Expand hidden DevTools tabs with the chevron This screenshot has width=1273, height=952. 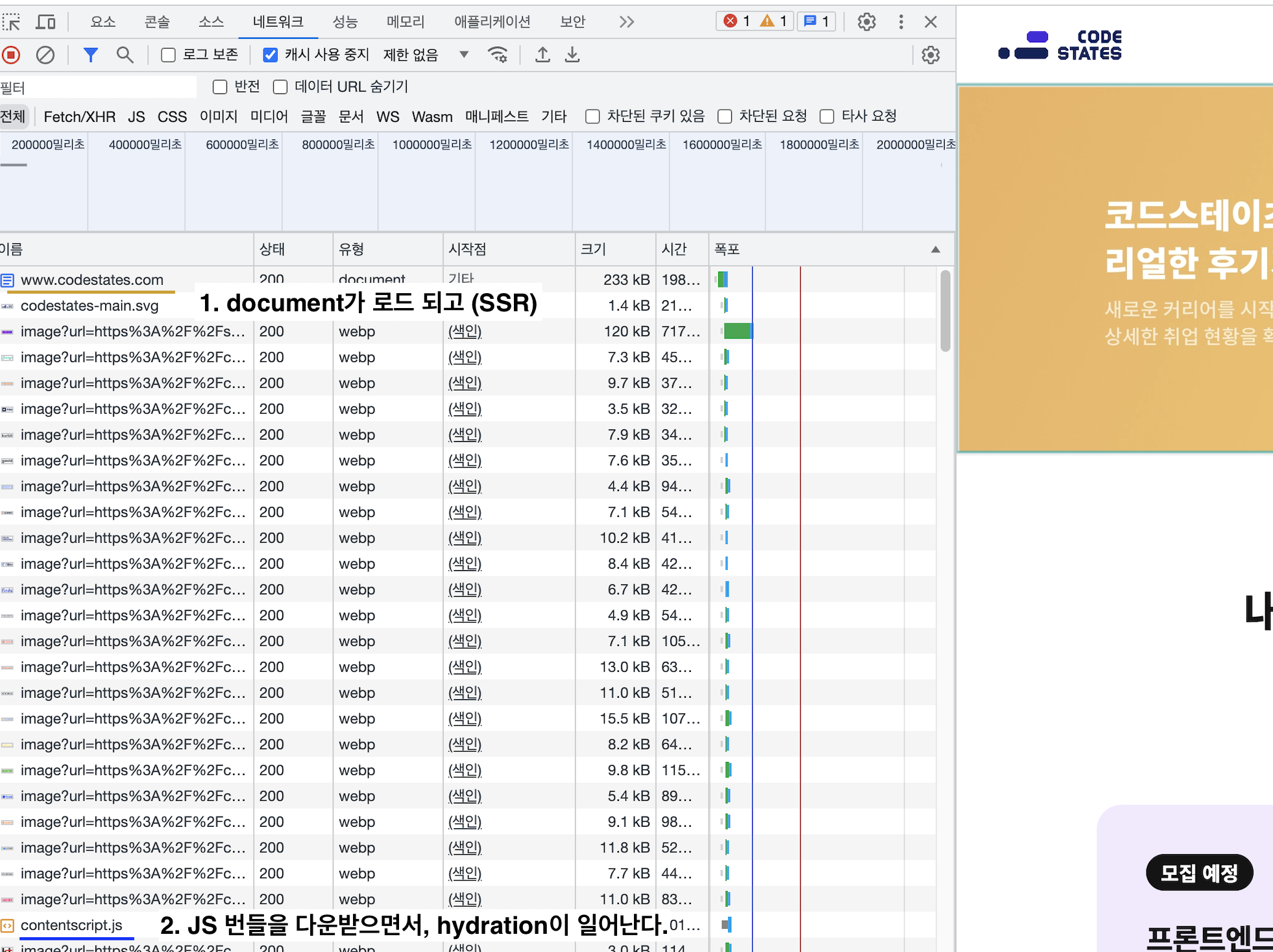click(x=626, y=22)
